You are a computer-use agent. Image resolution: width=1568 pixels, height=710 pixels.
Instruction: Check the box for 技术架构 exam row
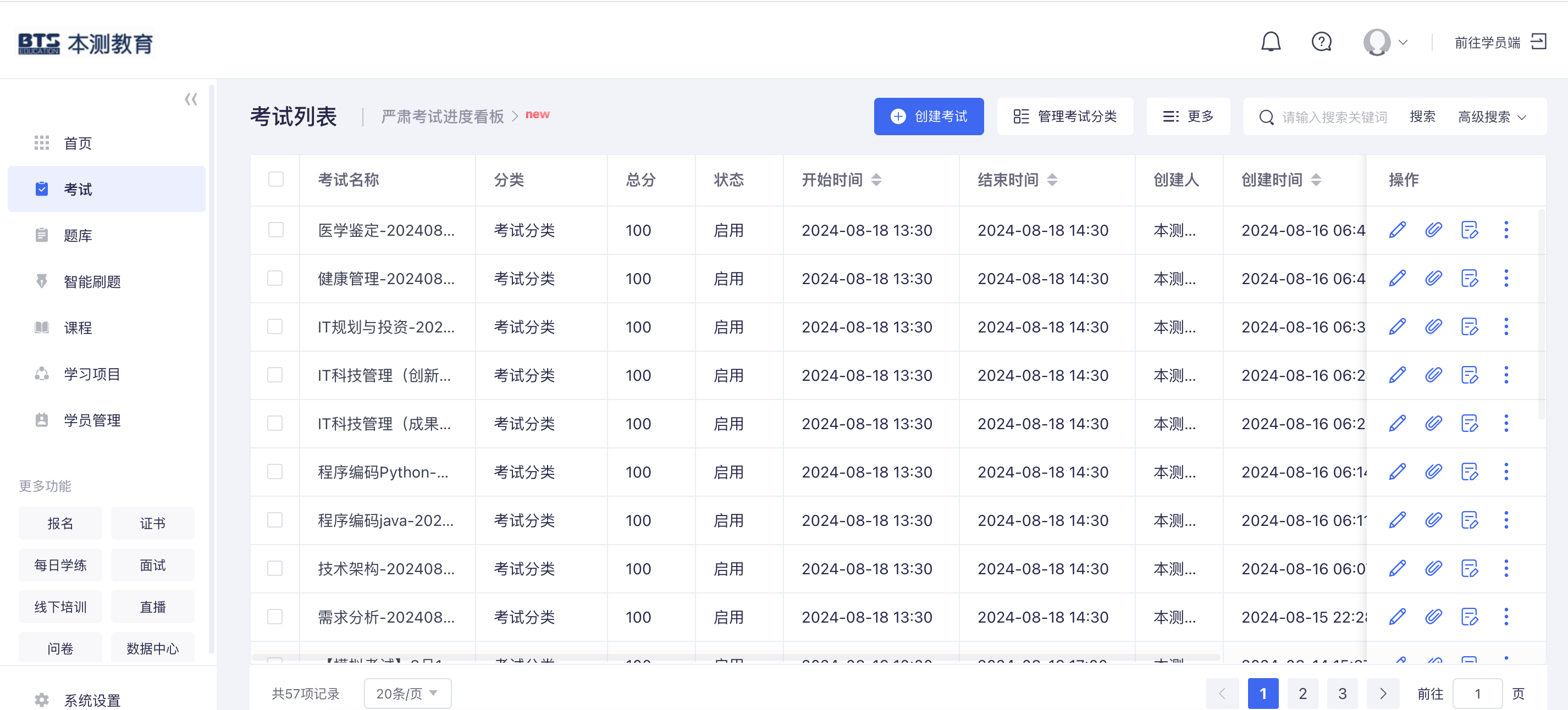pyautogui.click(x=275, y=568)
